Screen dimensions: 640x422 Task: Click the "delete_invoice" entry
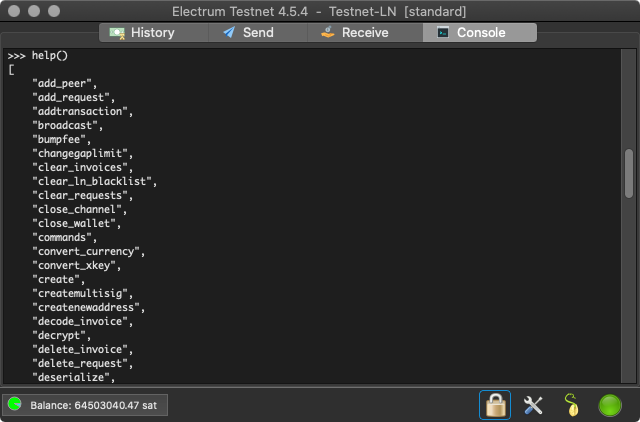click(82, 349)
